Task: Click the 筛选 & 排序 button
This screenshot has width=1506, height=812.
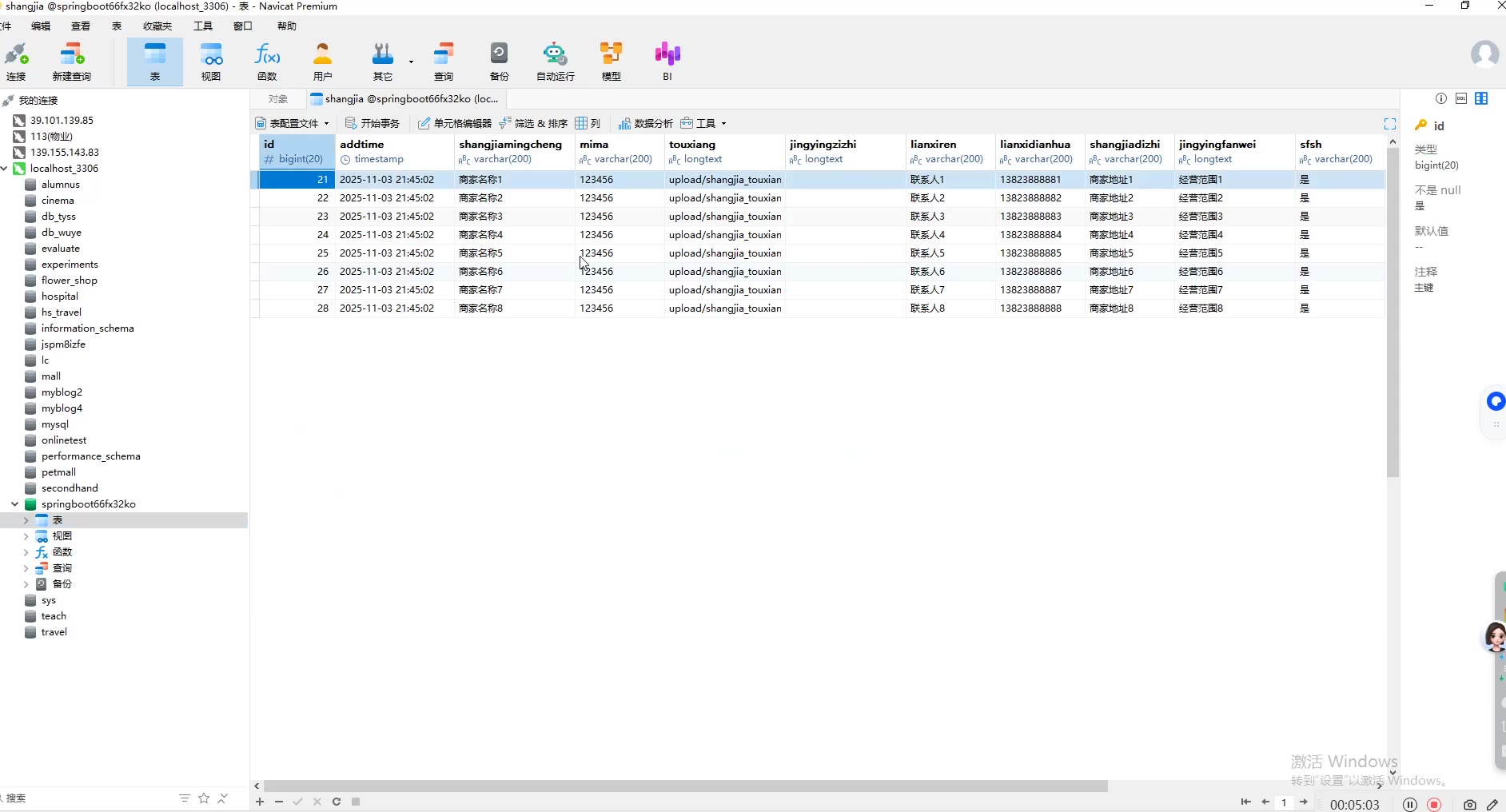Action: (533, 124)
